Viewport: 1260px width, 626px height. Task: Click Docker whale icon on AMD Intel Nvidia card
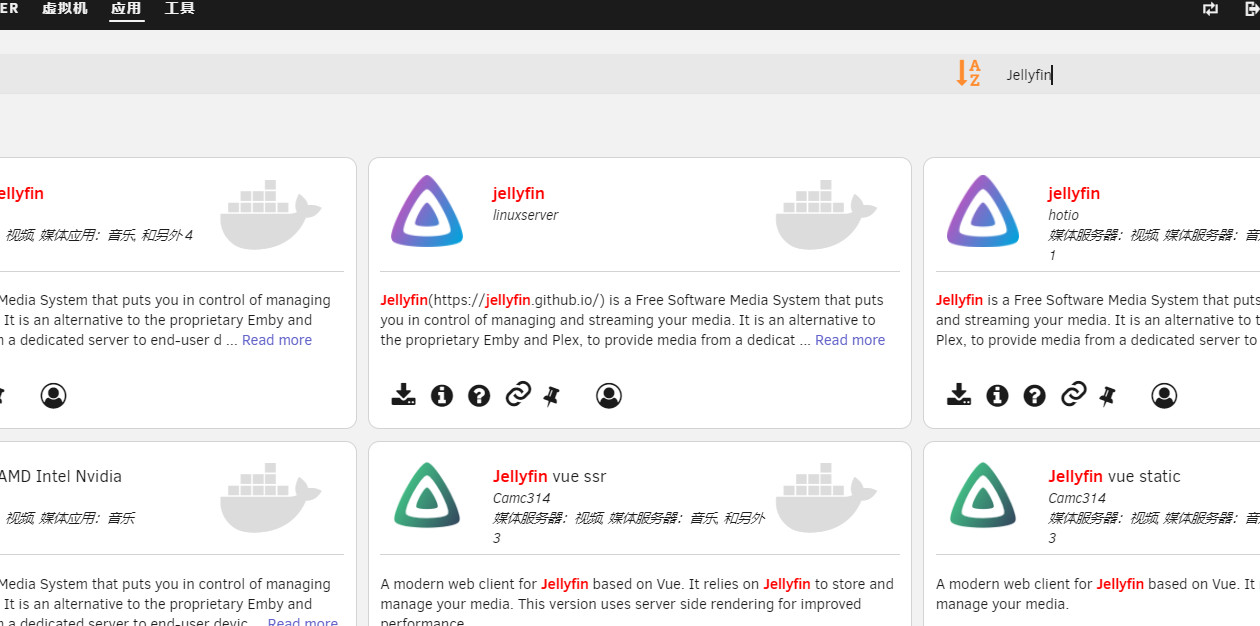pyautogui.click(x=271, y=498)
